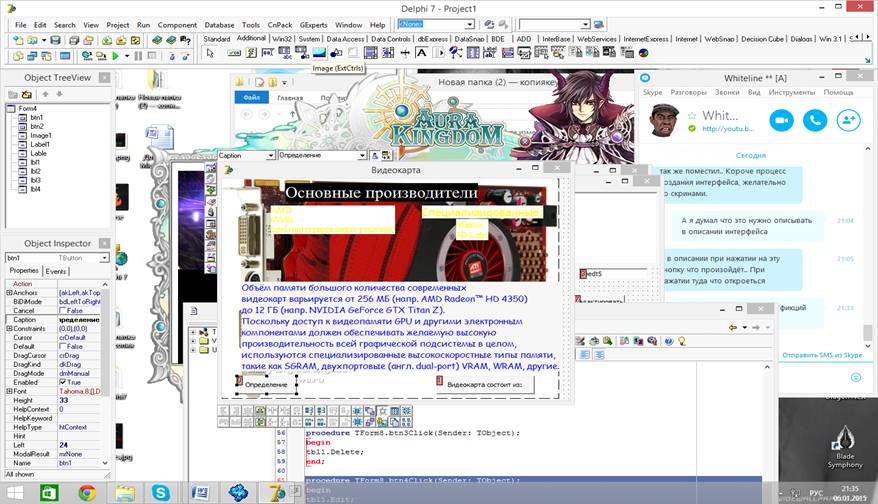Add a contact to the Skype conversation
The width and height of the screenshot is (878, 504).
coord(849,119)
